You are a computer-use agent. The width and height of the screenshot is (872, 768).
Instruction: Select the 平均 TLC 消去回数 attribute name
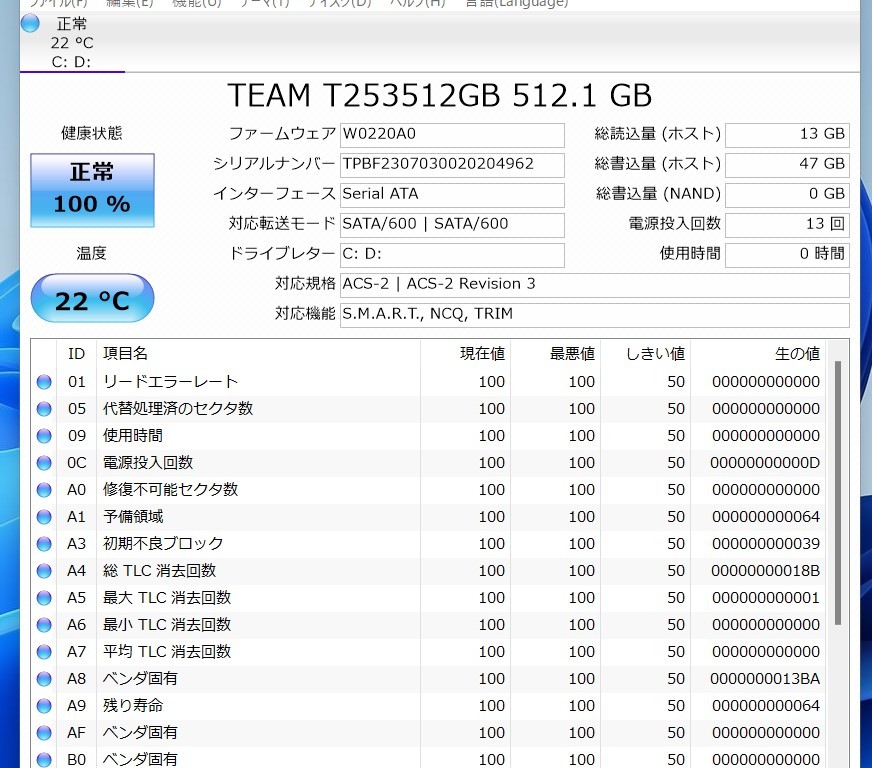(167, 652)
